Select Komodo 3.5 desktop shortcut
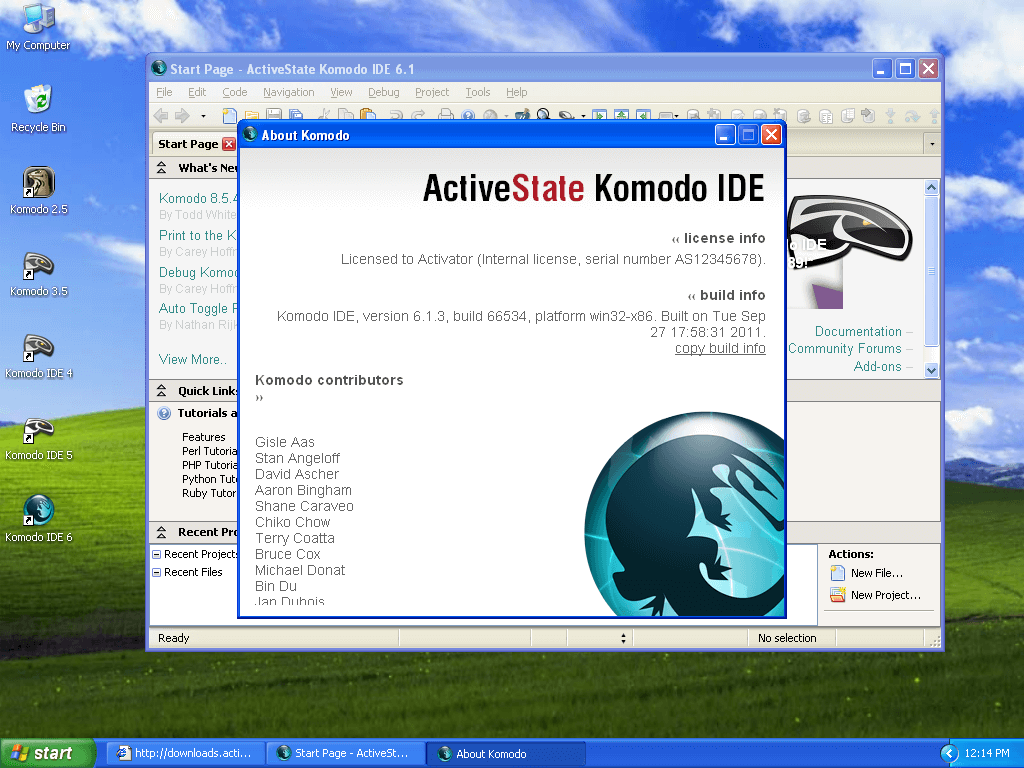Screen dimensions: 1024x768 pyautogui.click(x=39, y=273)
